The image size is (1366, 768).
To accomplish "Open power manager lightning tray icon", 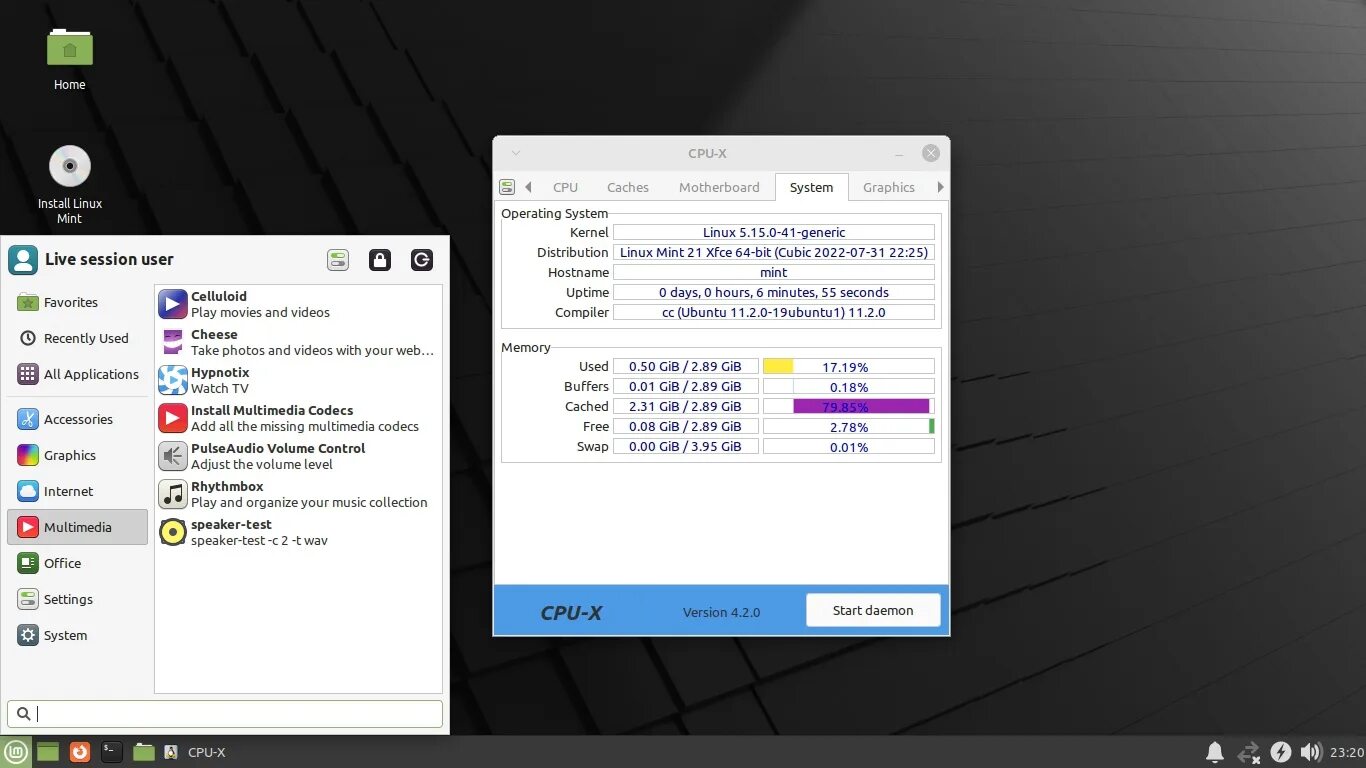I will (x=1281, y=752).
